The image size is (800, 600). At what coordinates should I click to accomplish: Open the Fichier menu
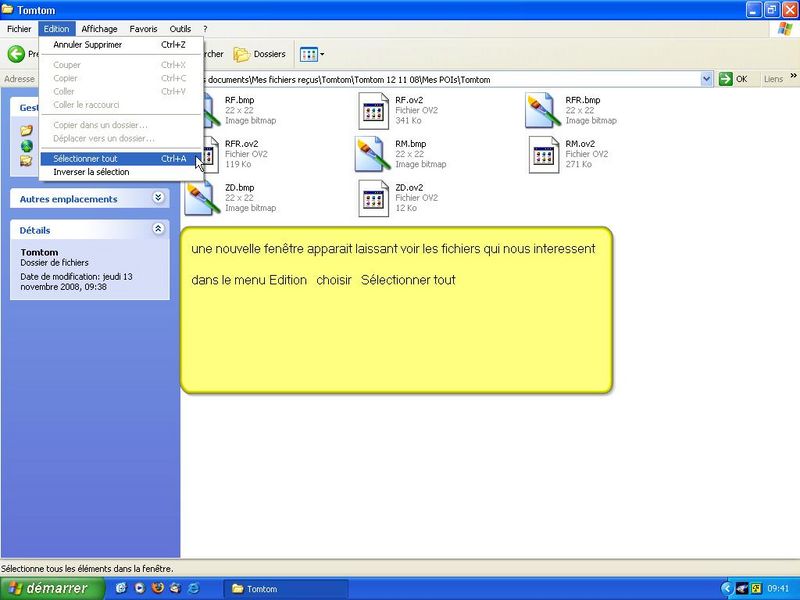[19, 29]
